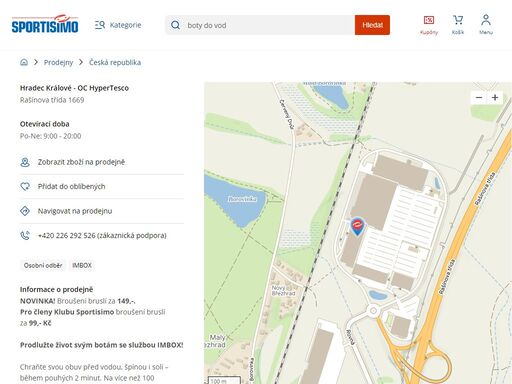Click the Sportisimo logo
Viewport: 512px width, 384px height.
(45, 24)
